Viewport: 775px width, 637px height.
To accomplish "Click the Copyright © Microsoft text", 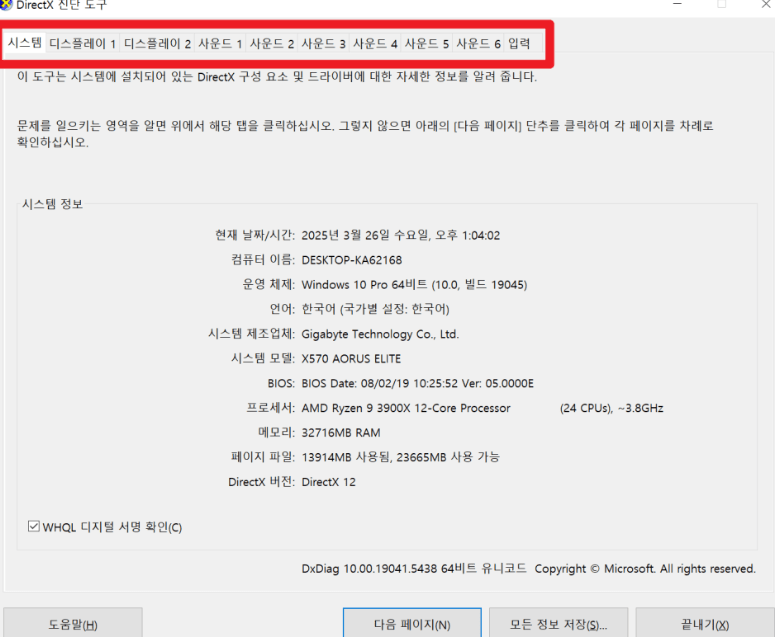I will pos(645,569).
